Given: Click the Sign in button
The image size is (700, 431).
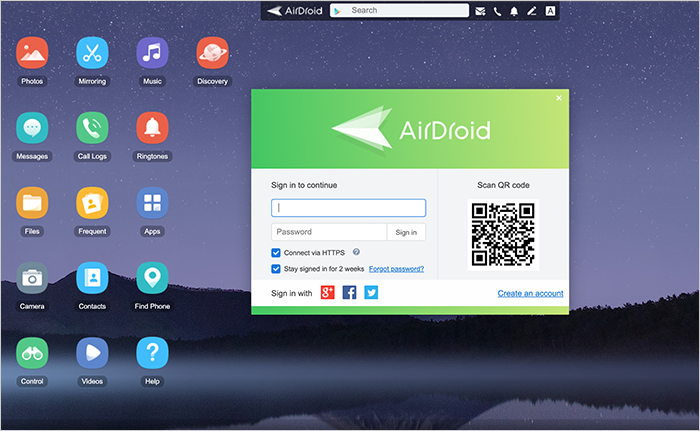Looking at the screenshot, I should [406, 232].
